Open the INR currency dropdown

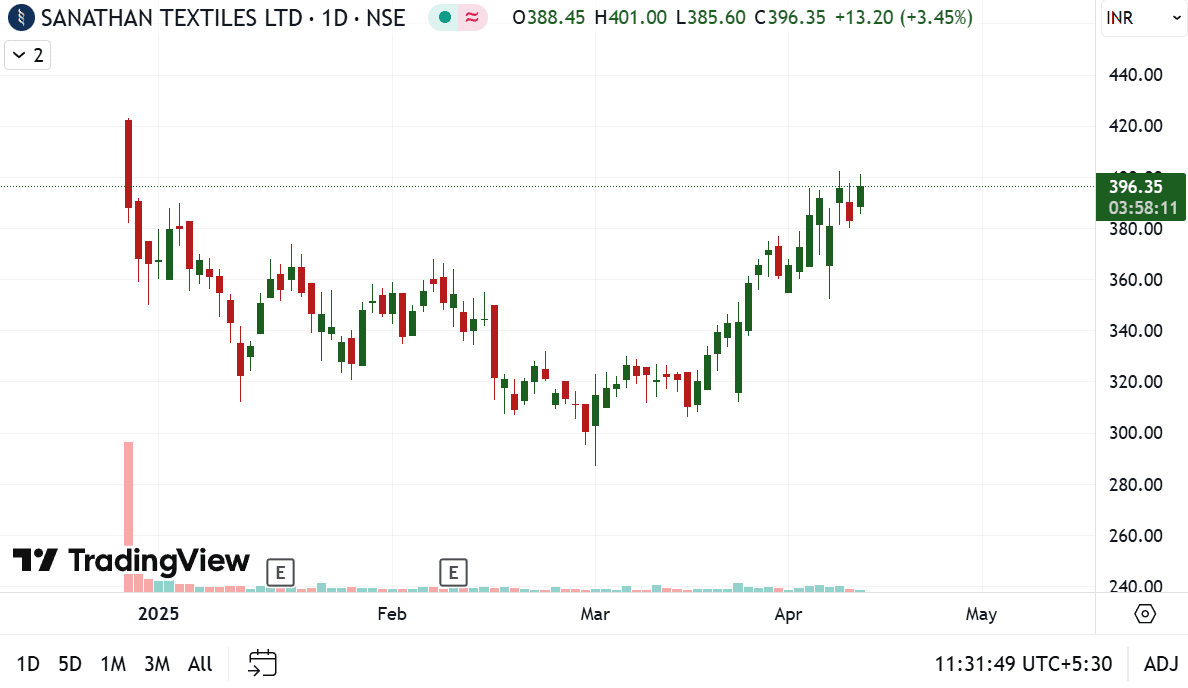[1143, 17]
